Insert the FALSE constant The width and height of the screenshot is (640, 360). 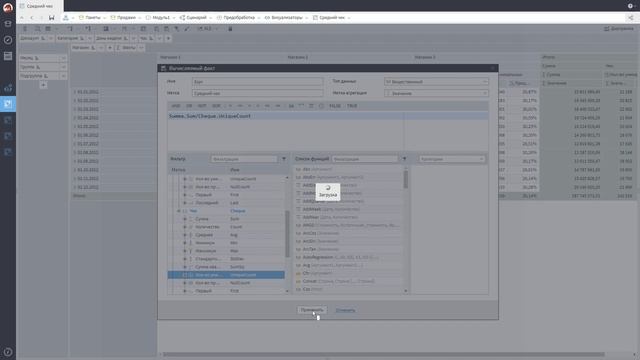[335, 106]
